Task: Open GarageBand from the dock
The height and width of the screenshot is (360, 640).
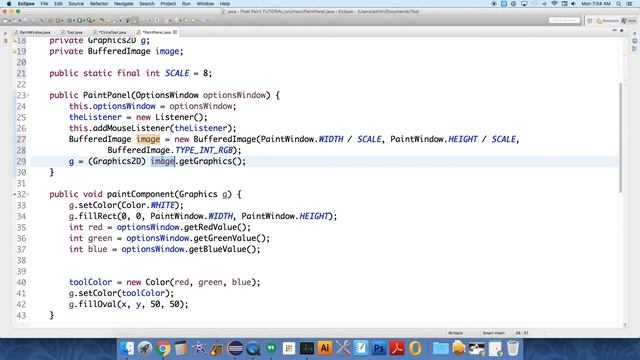Action: tap(217, 348)
